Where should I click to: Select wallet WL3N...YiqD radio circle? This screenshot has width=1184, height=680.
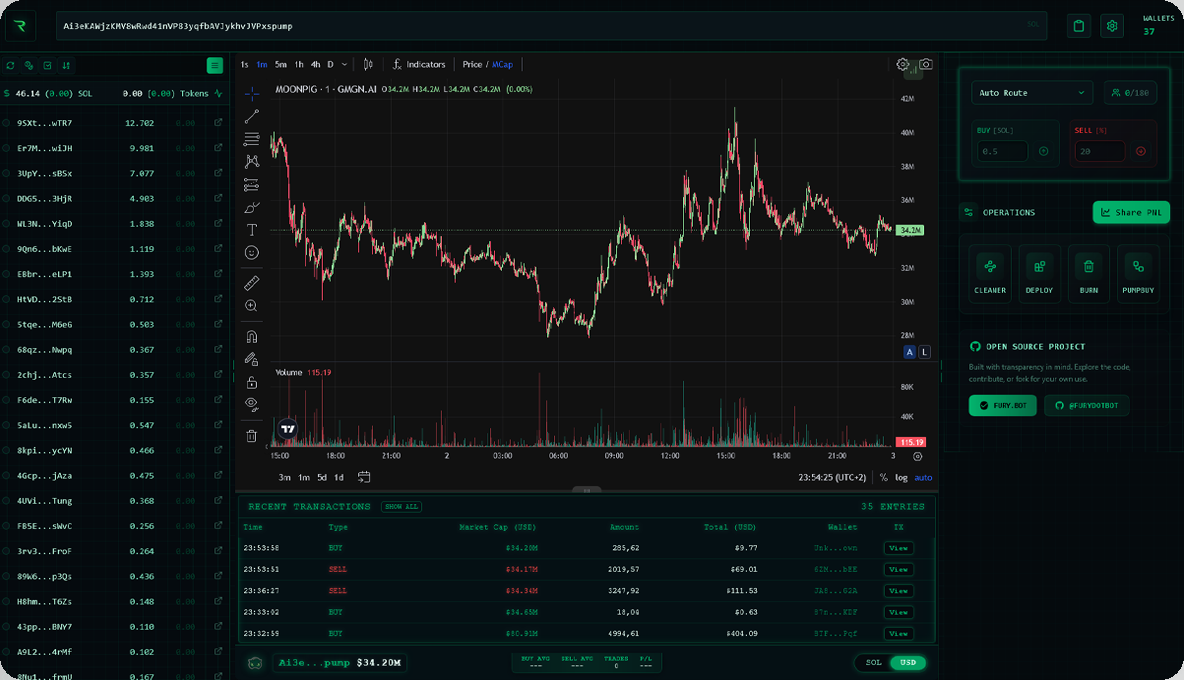click(x=6, y=223)
